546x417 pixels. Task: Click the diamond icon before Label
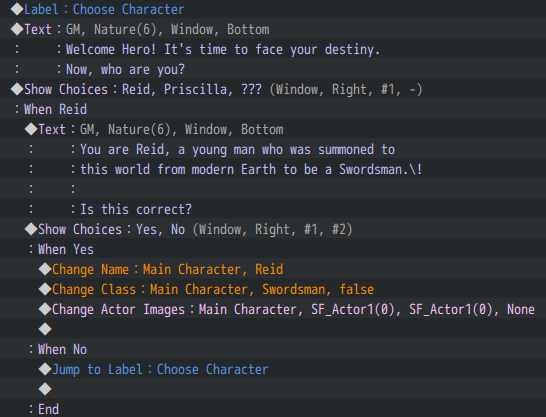pos(17,9)
